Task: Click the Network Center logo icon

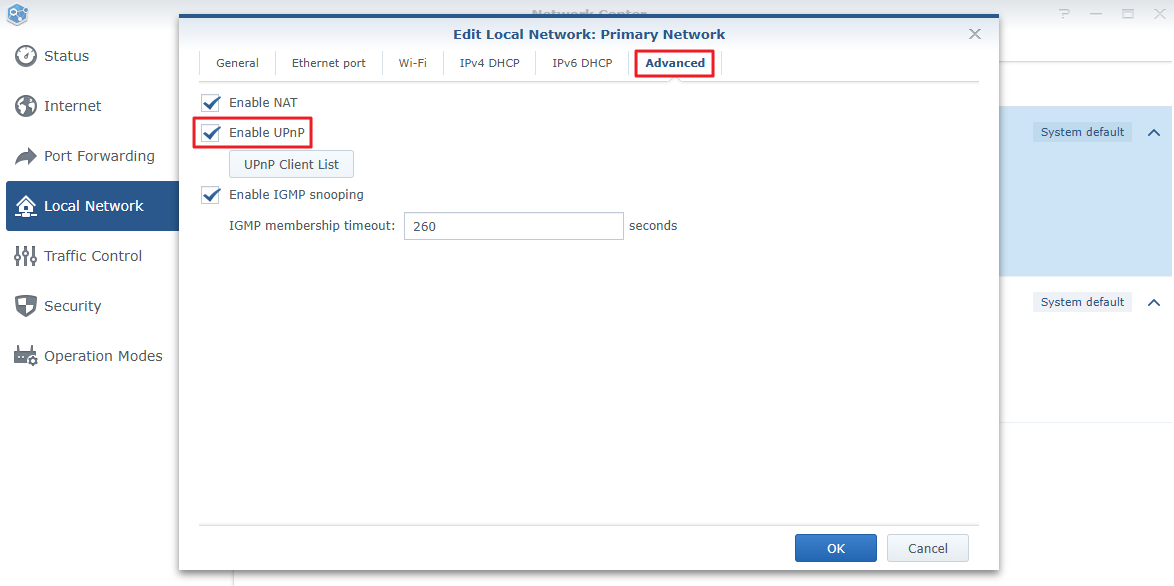Action: click(17, 14)
